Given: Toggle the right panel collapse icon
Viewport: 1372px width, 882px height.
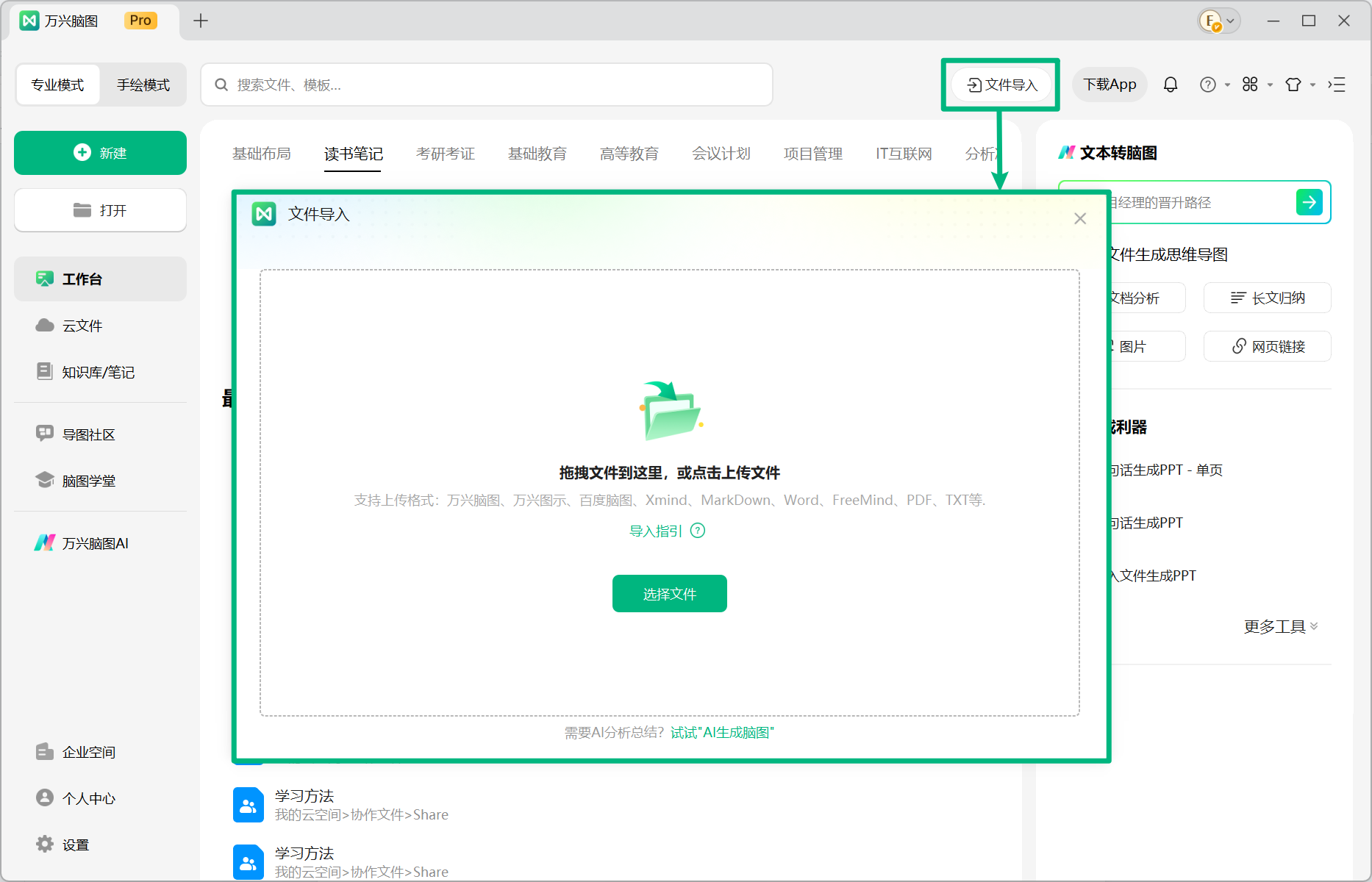Looking at the screenshot, I should pos(1337,85).
